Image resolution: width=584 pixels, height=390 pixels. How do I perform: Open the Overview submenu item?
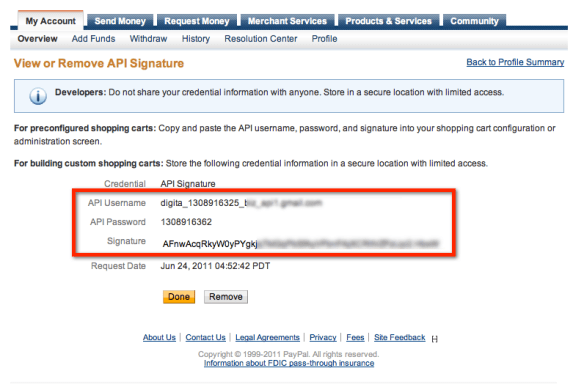[x=37, y=39]
